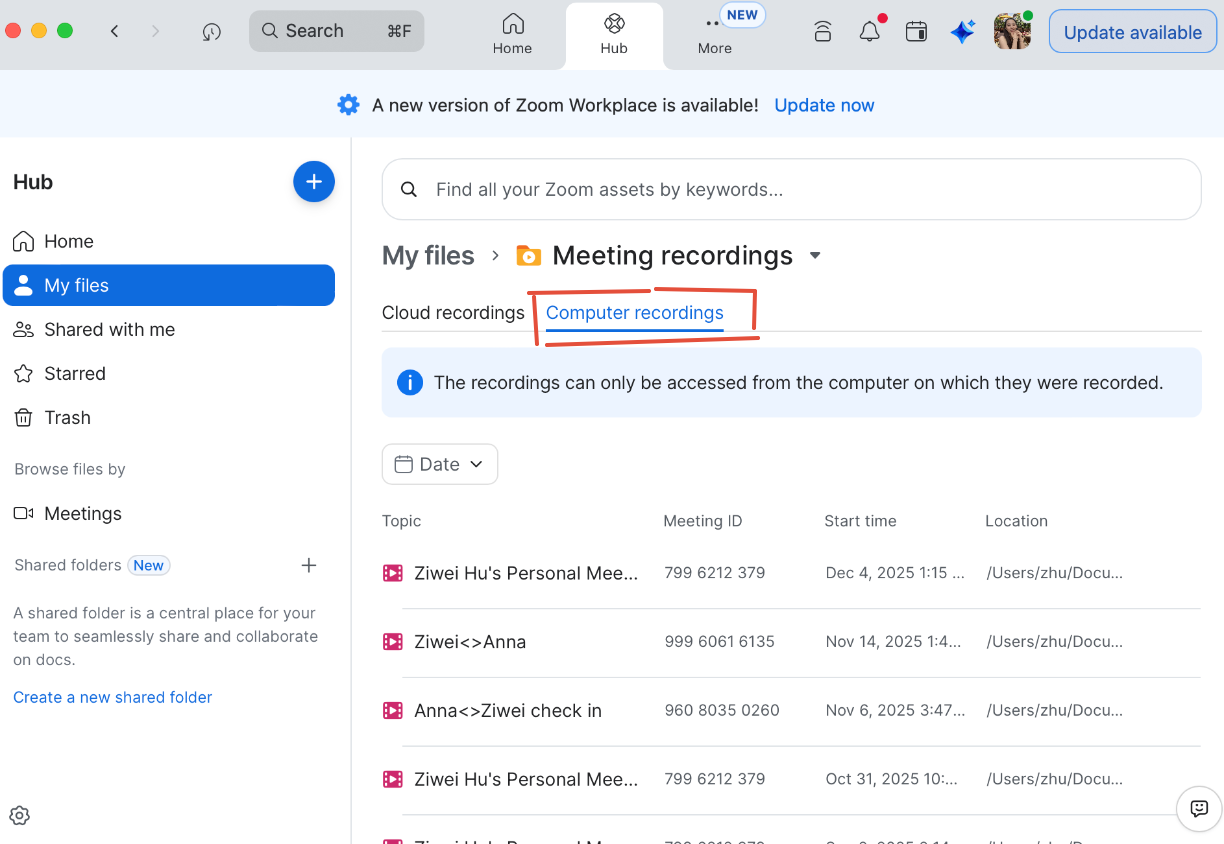This screenshot has width=1224, height=844.
Task: Open the Ziwei<>Anna recording
Action: click(x=470, y=642)
